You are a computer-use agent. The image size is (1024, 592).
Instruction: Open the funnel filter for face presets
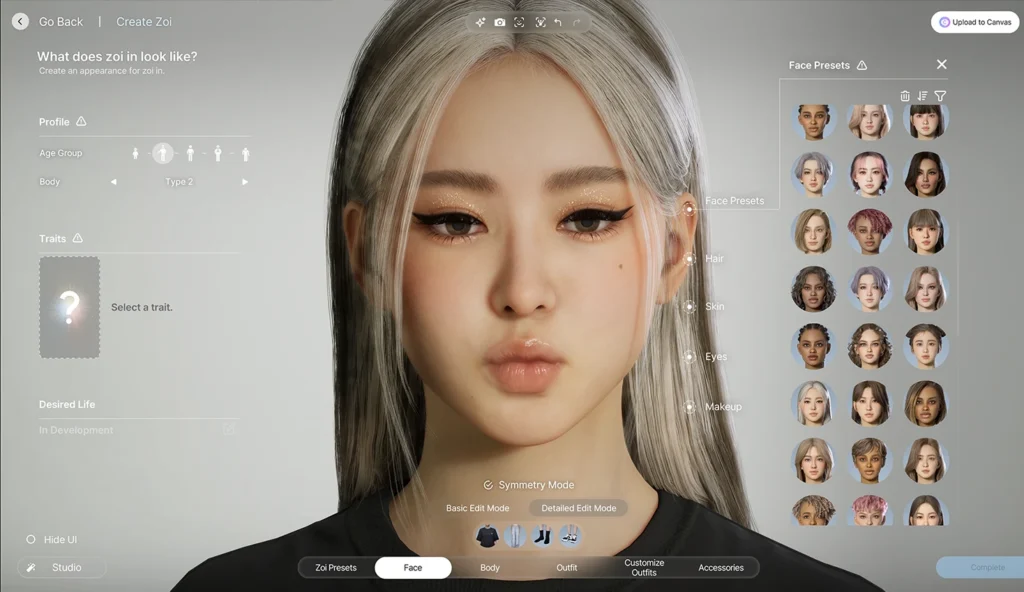(x=940, y=96)
